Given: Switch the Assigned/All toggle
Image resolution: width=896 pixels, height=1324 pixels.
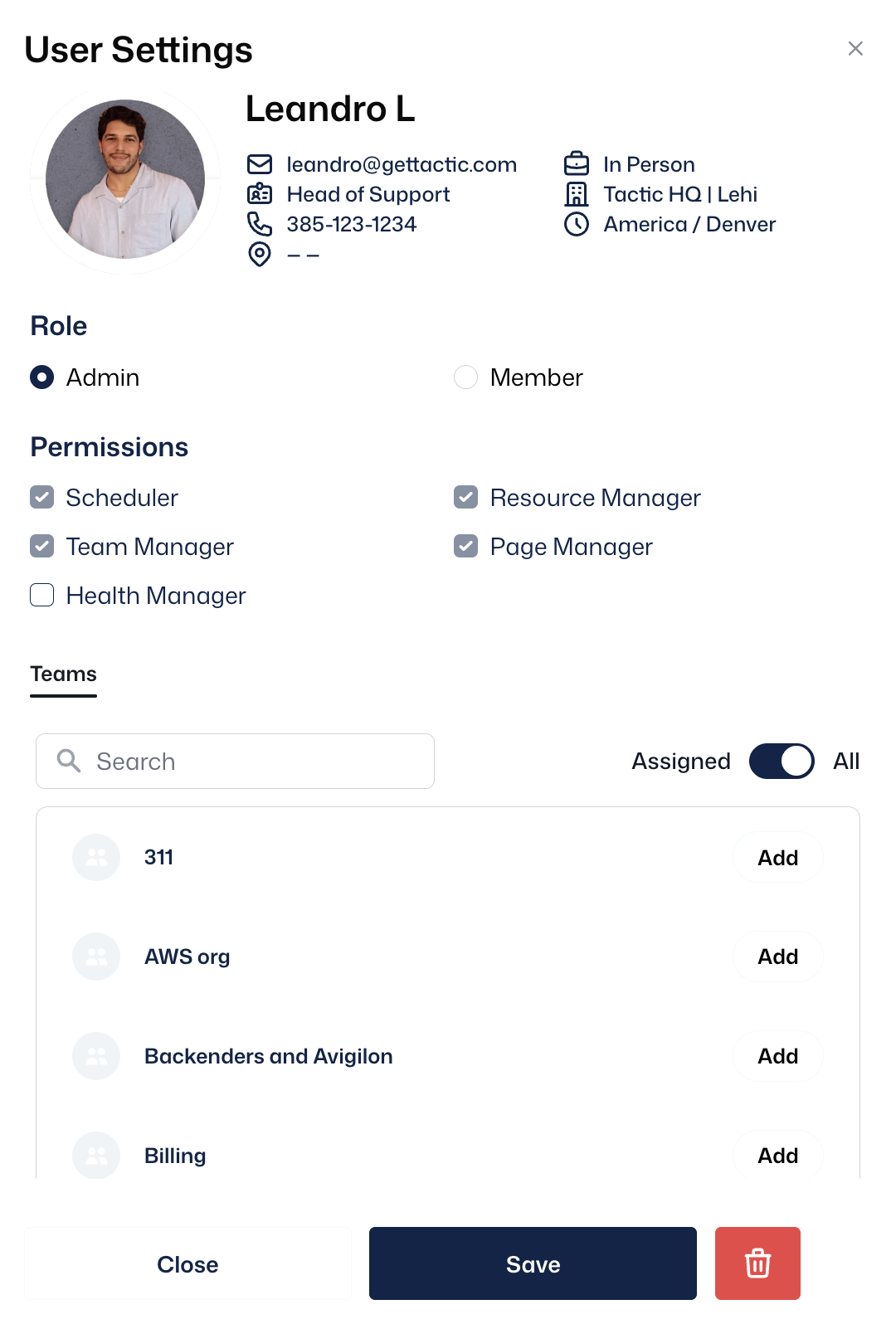Looking at the screenshot, I should coord(782,761).
